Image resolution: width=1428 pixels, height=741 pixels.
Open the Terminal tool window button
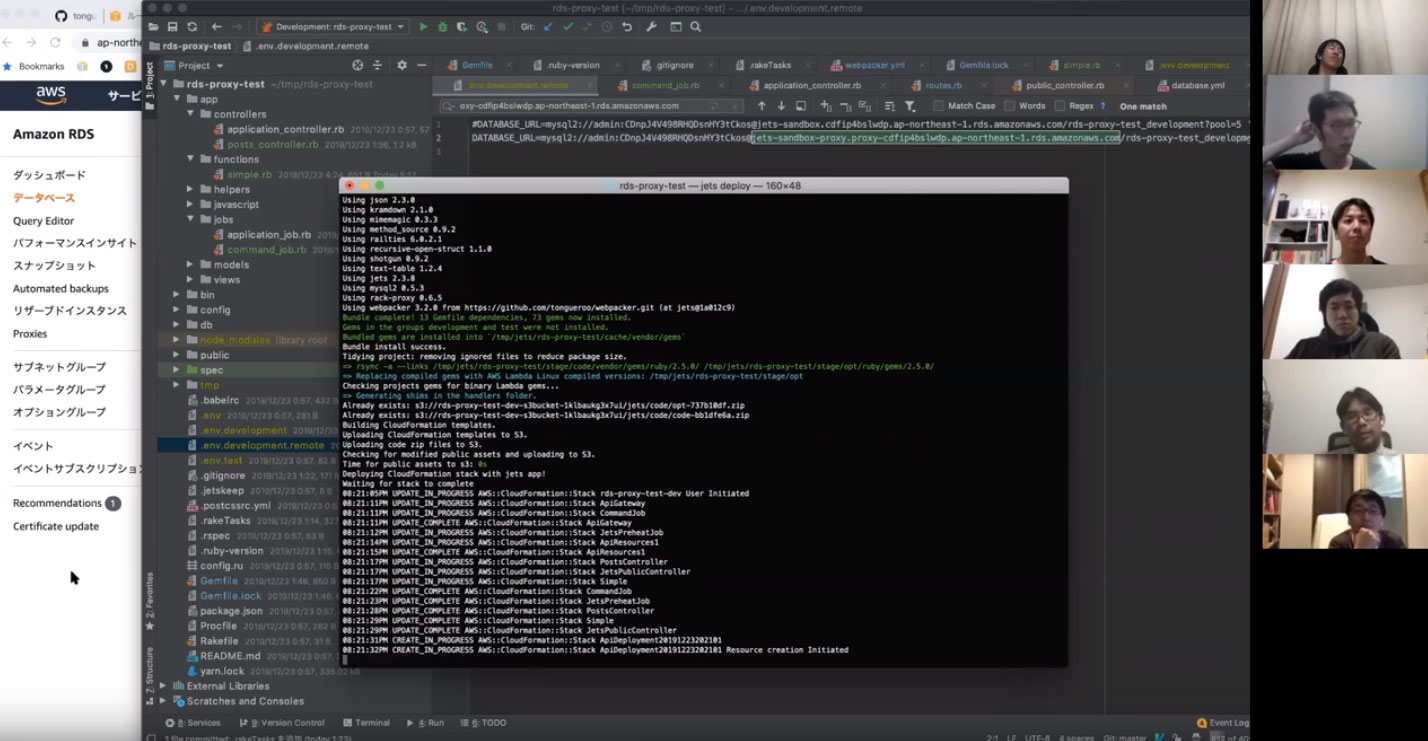pos(366,723)
